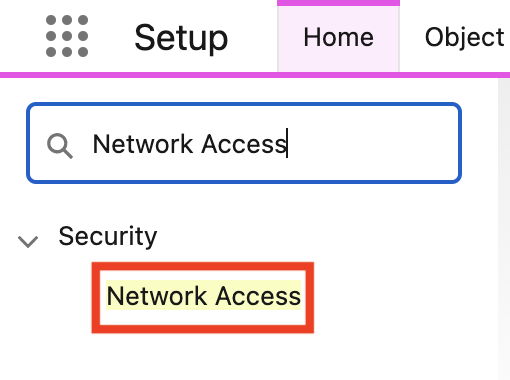The width and height of the screenshot is (510, 380).
Task: Focus the Quick Find search box
Action: point(244,143)
